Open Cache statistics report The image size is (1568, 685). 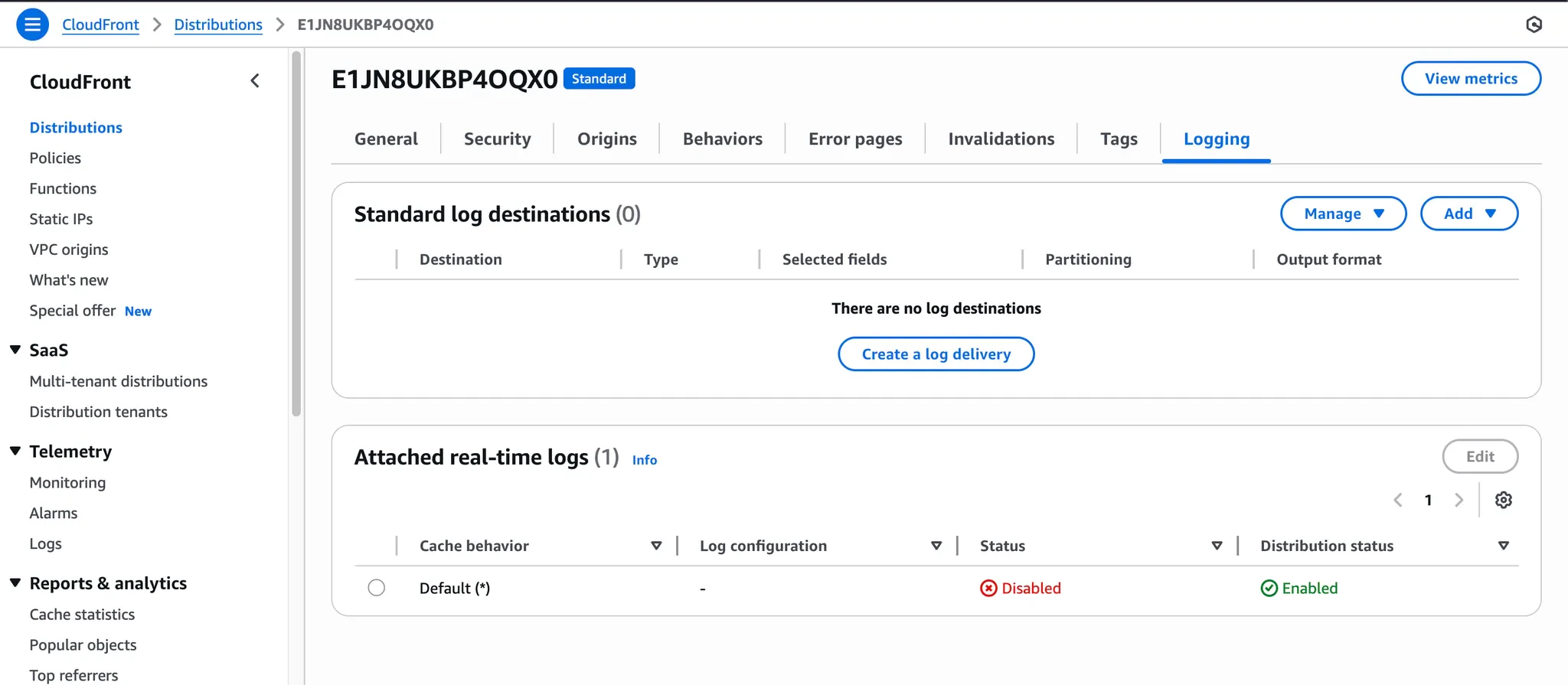point(82,614)
